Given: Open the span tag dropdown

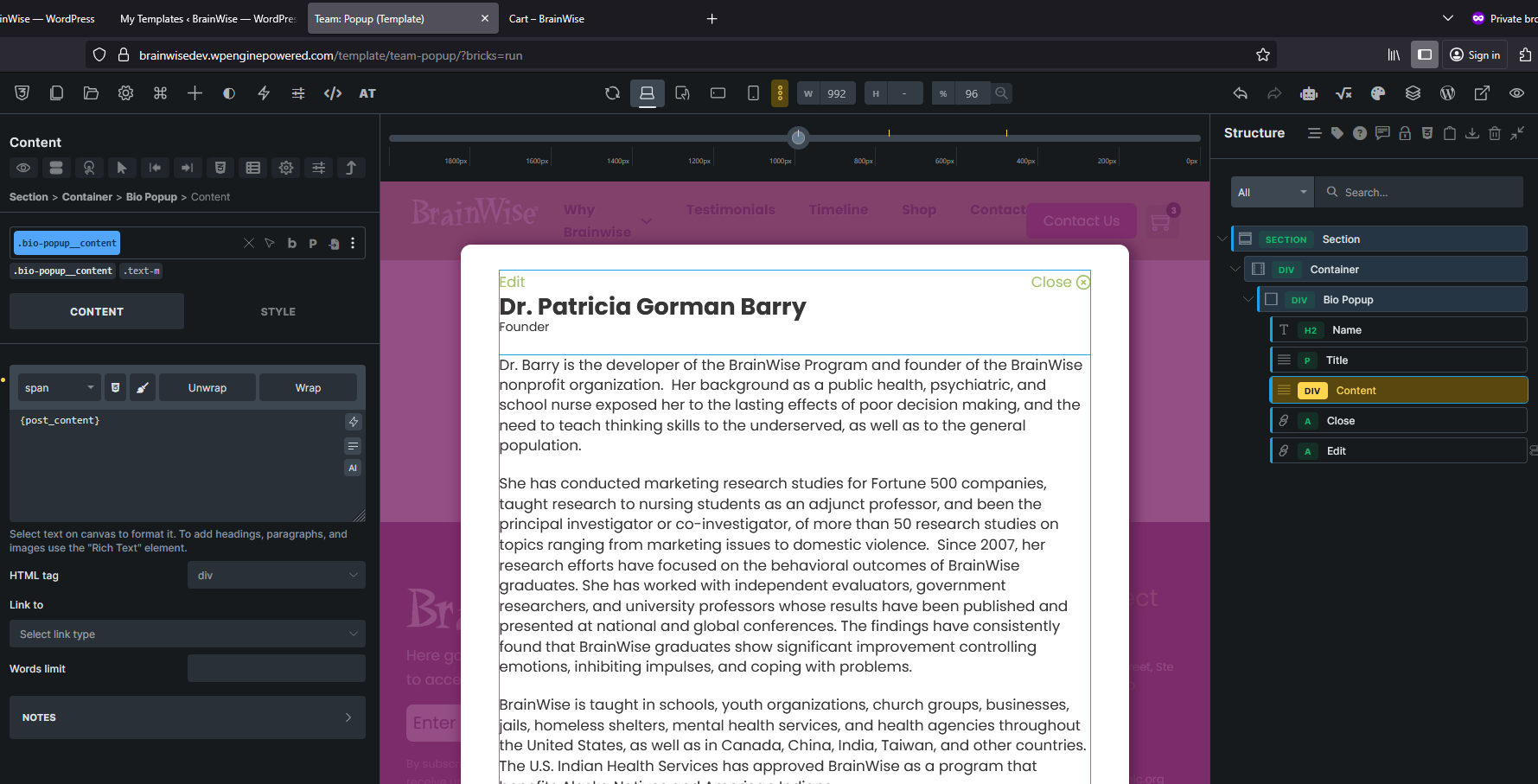Looking at the screenshot, I should 59,387.
